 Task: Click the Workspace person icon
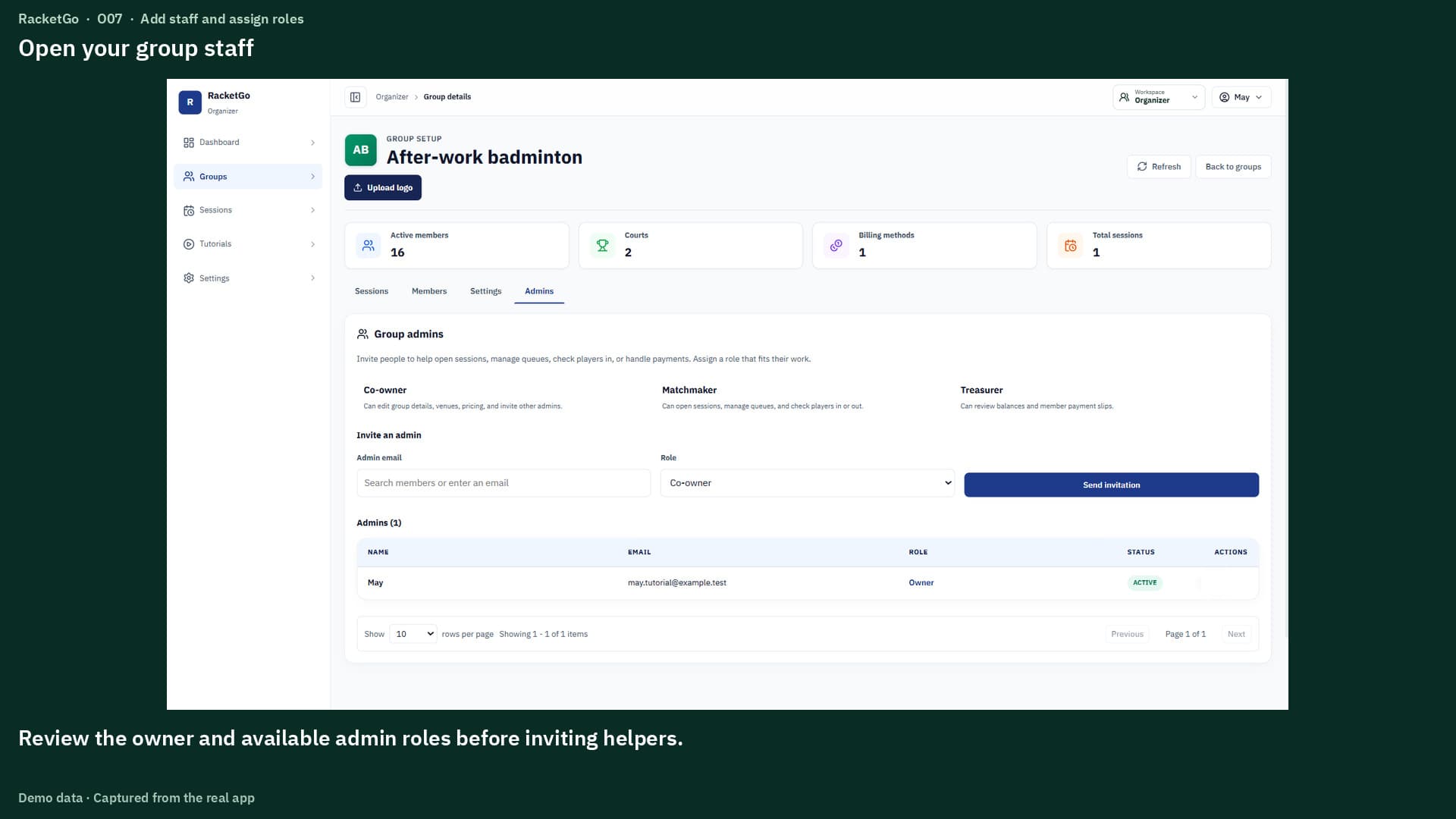pos(1124,97)
